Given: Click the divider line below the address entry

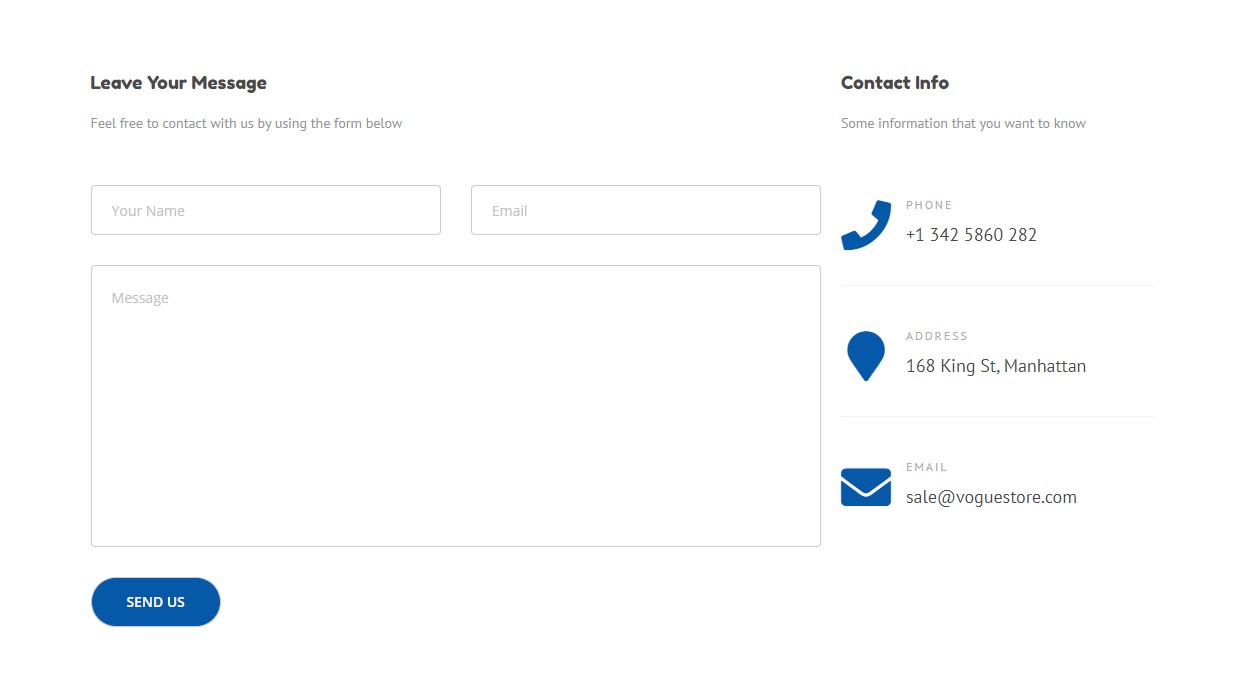Looking at the screenshot, I should click(998, 416).
